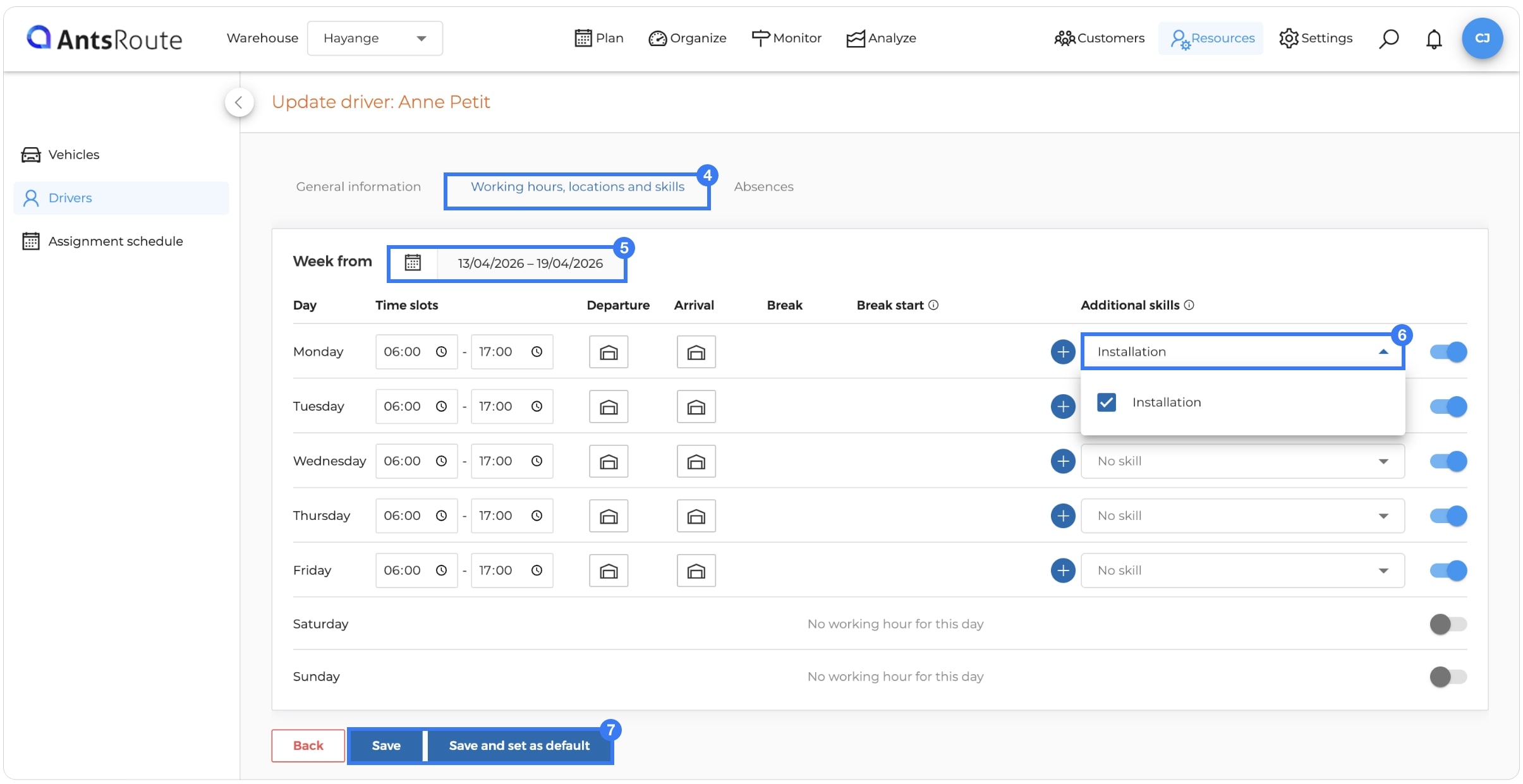The height and width of the screenshot is (784, 1523).
Task: Set Friday departure location icon
Action: (x=609, y=570)
